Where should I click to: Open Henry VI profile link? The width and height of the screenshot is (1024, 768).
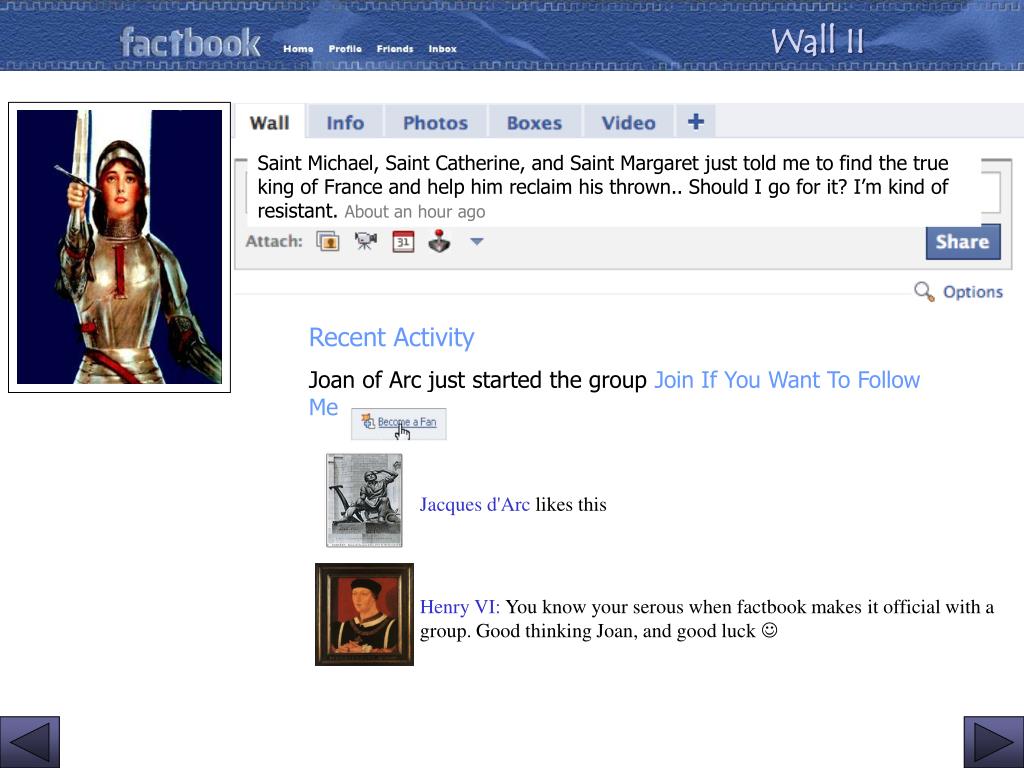[460, 607]
